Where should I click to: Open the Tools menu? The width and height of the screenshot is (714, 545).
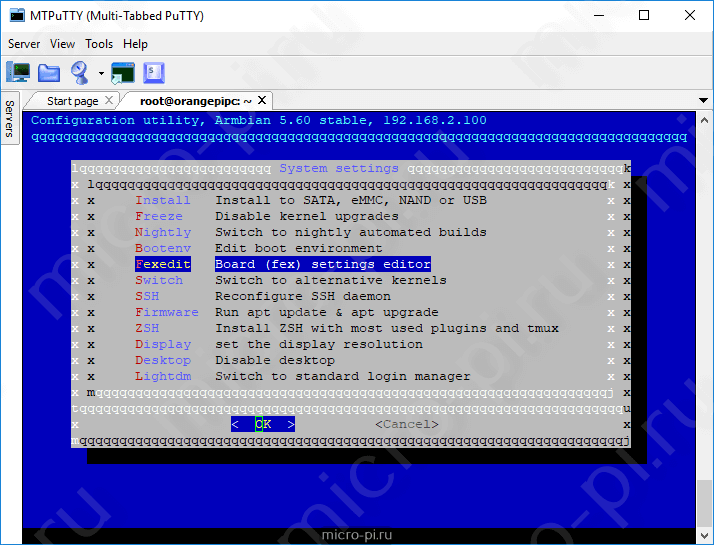pyautogui.click(x=99, y=44)
